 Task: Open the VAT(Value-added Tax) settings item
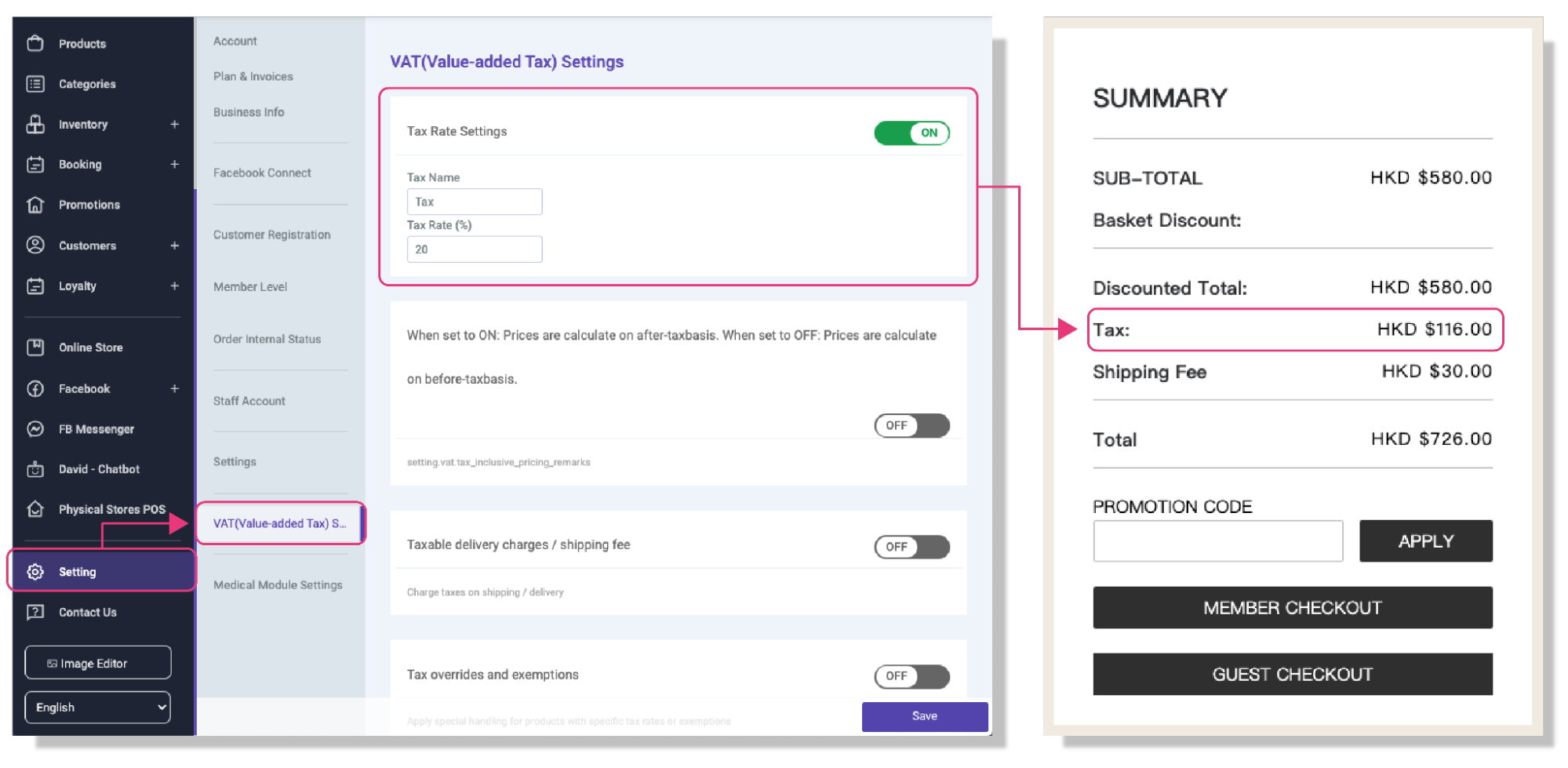click(280, 523)
